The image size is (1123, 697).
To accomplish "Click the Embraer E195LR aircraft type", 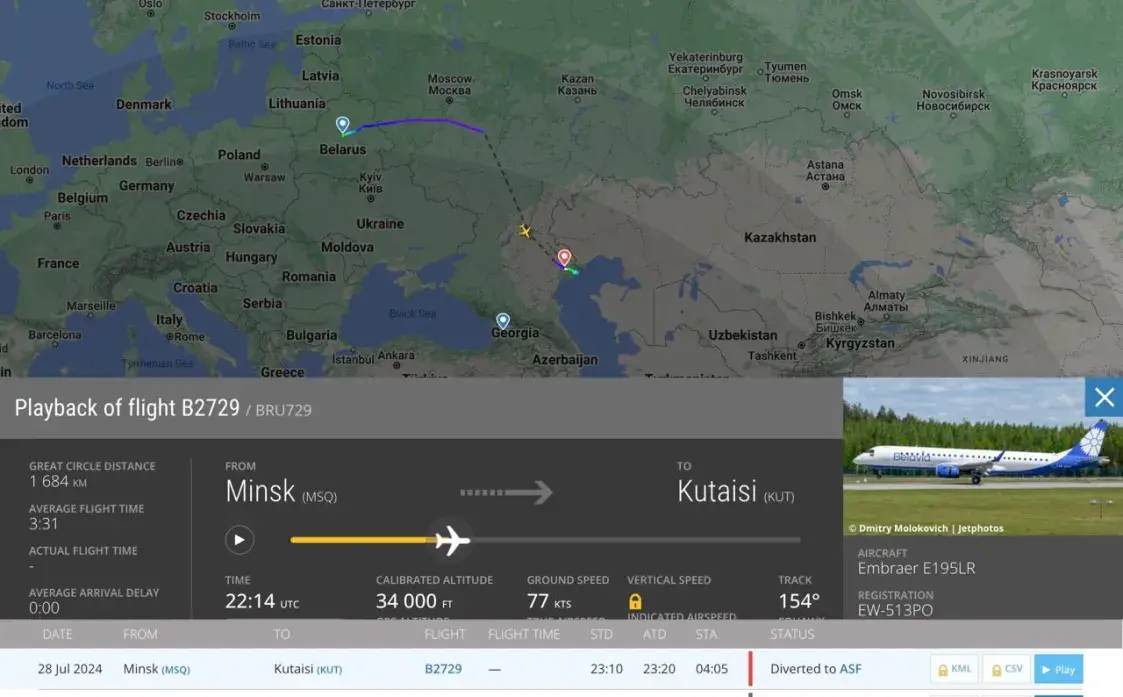I will (916, 568).
